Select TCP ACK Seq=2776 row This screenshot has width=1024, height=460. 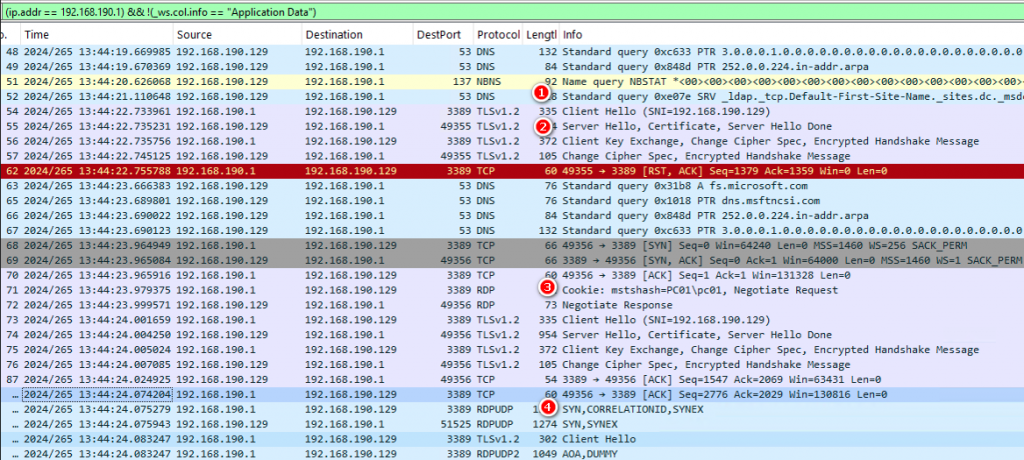pos(512,395)
